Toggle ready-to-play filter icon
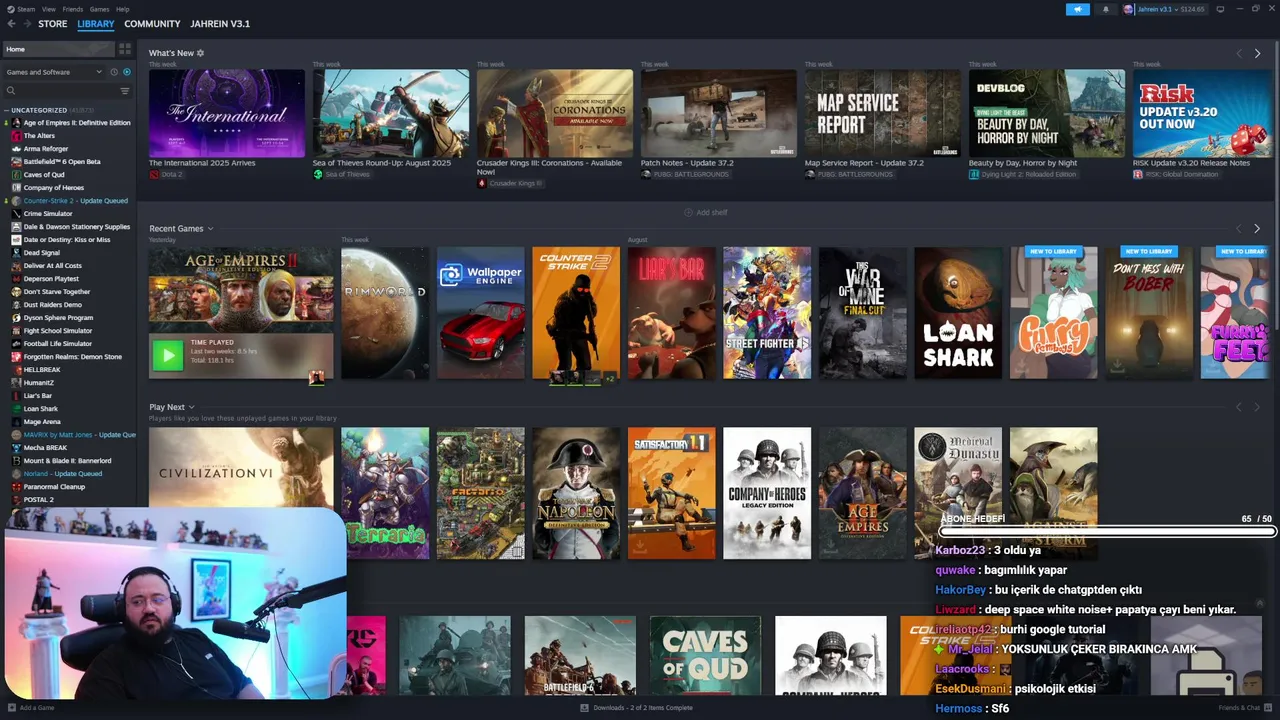1280x720 pixels. pos(126,72)
